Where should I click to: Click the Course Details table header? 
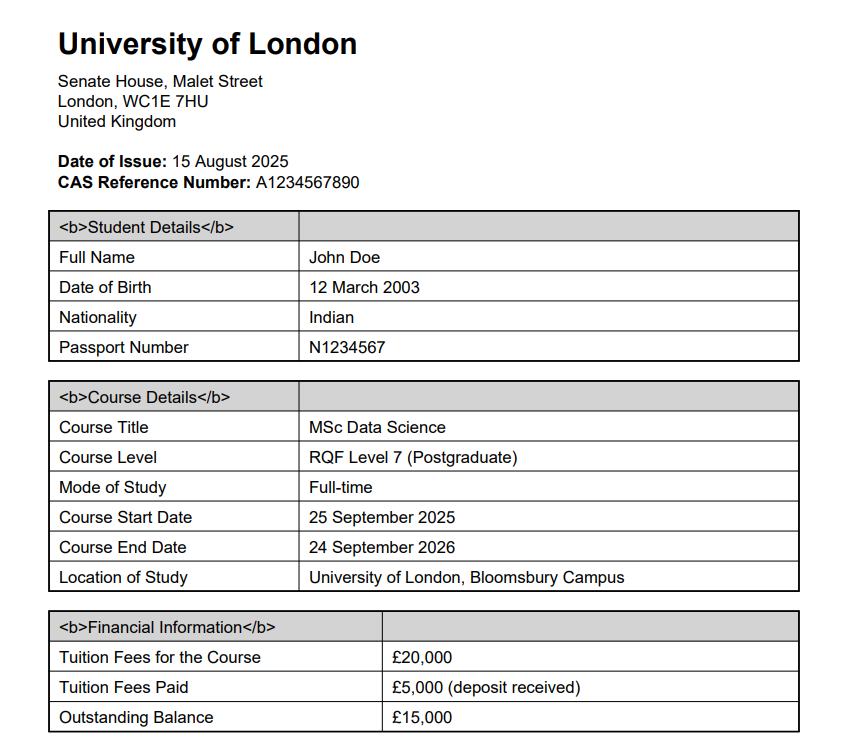pos(144,397)
